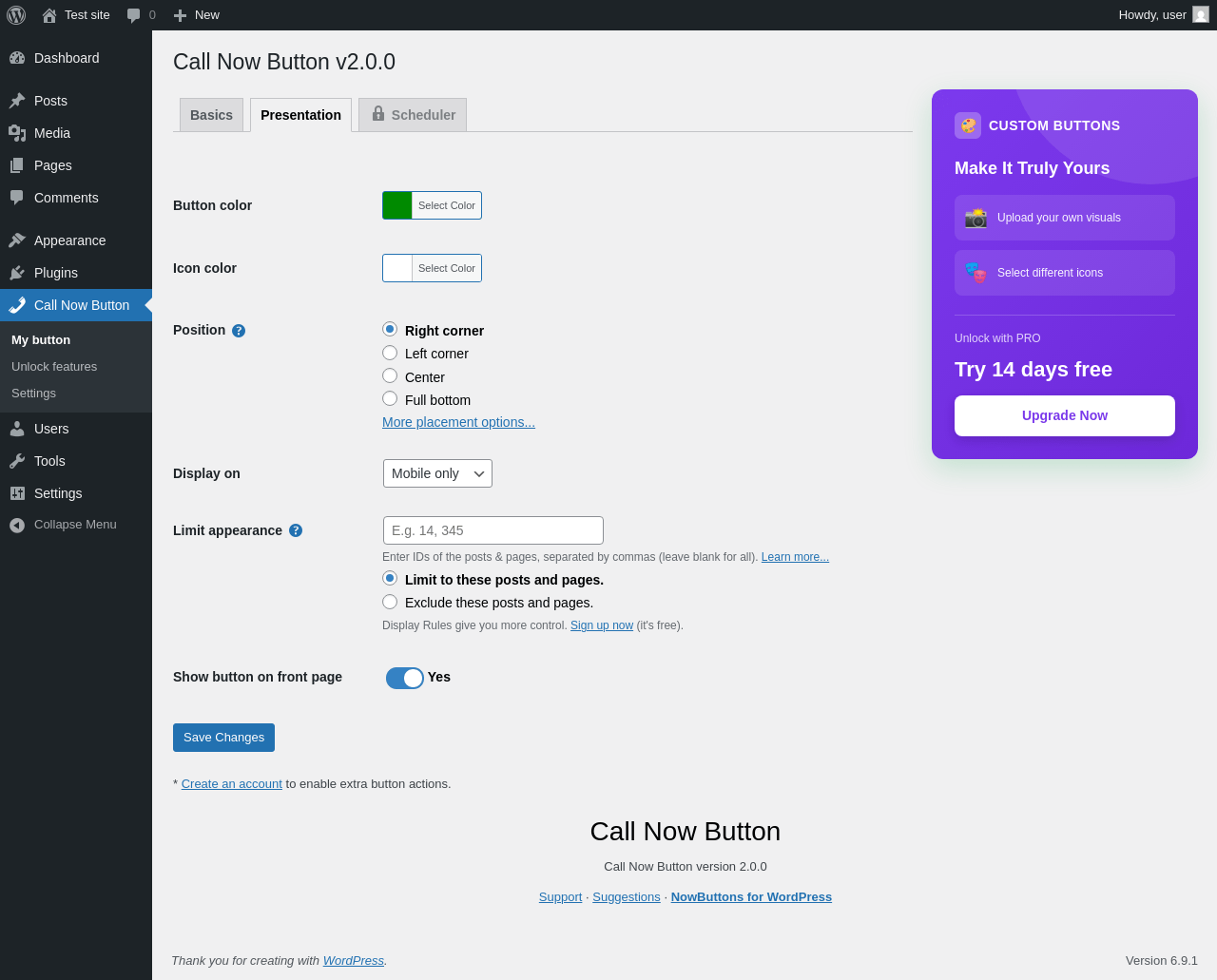Click the Media icon in sidebar
Screen dimensions: 1217x980
tap(17, 133)
